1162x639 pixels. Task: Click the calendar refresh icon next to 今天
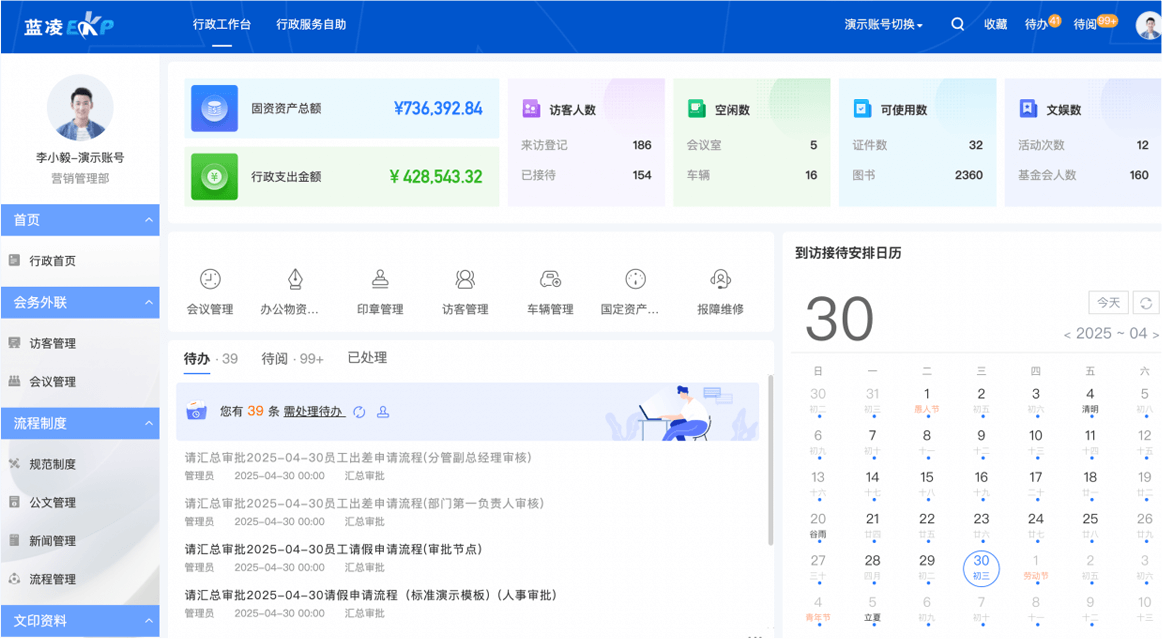pos(1146,303)
